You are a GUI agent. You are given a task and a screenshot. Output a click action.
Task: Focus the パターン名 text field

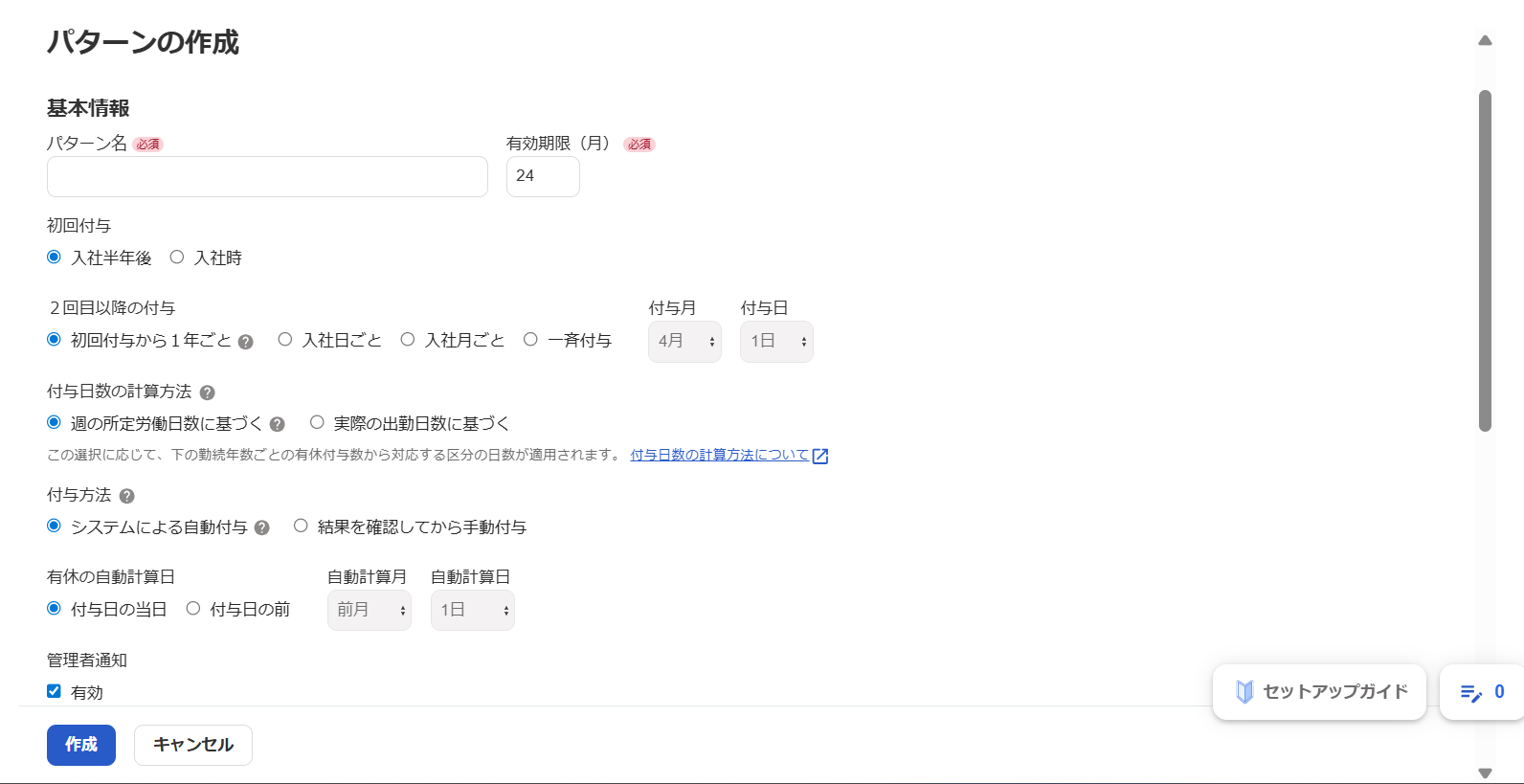pos(267,177)
